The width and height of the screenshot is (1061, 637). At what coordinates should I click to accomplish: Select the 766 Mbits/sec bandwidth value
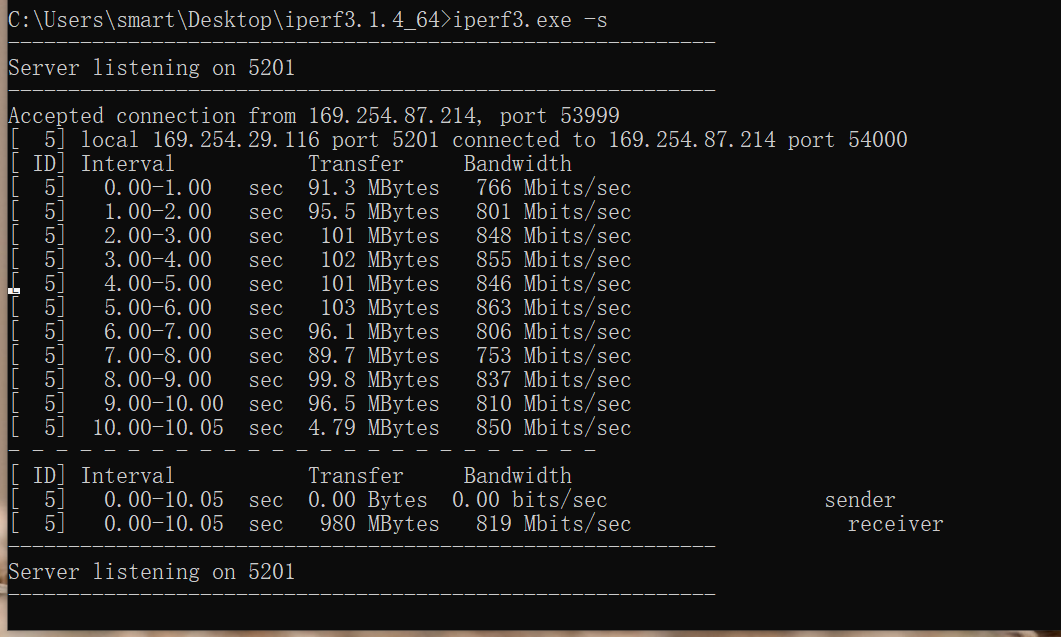(554, 188)
